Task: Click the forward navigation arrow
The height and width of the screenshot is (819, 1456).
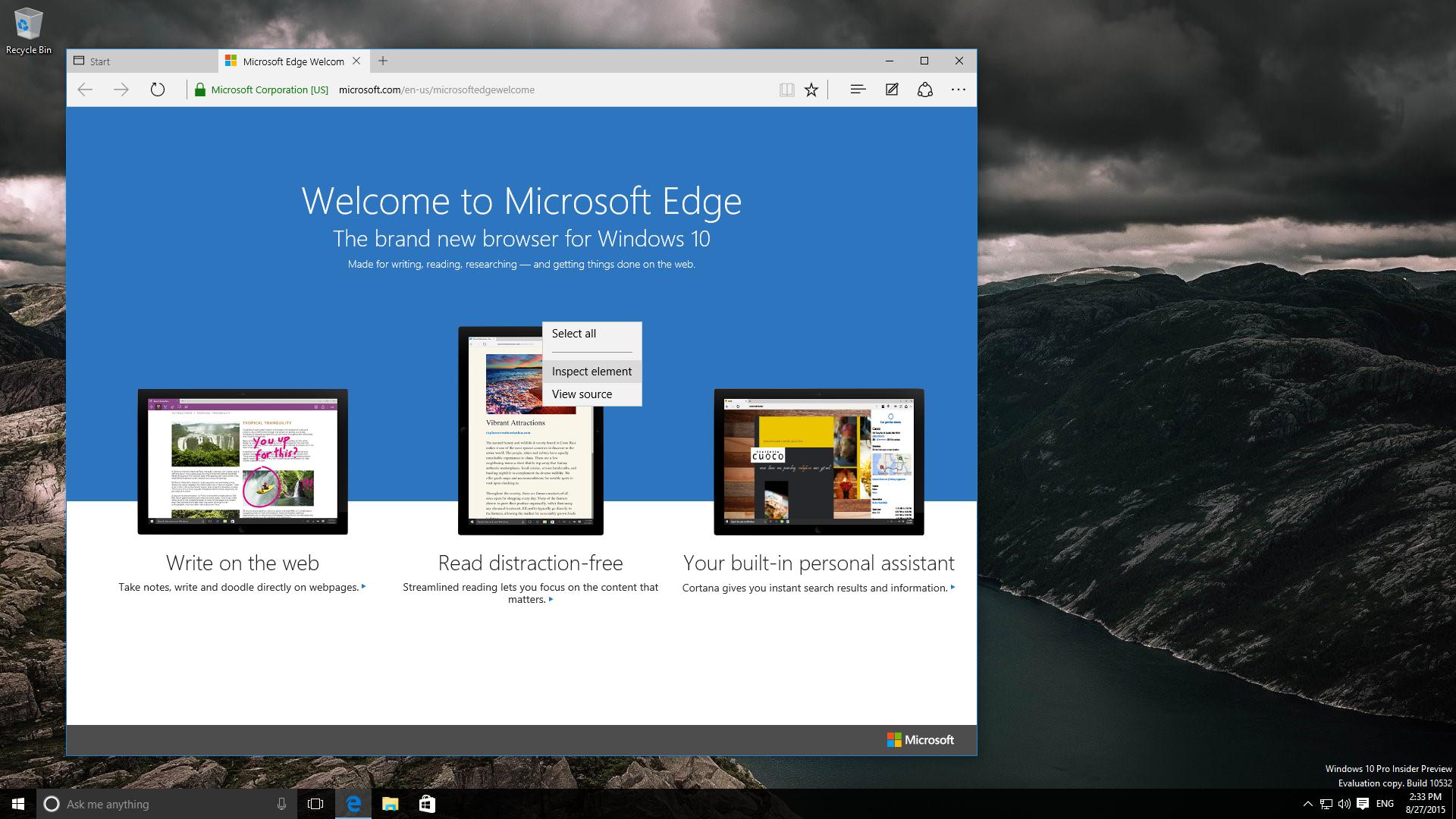Action: pyautogui.click(x=121, y=89)
